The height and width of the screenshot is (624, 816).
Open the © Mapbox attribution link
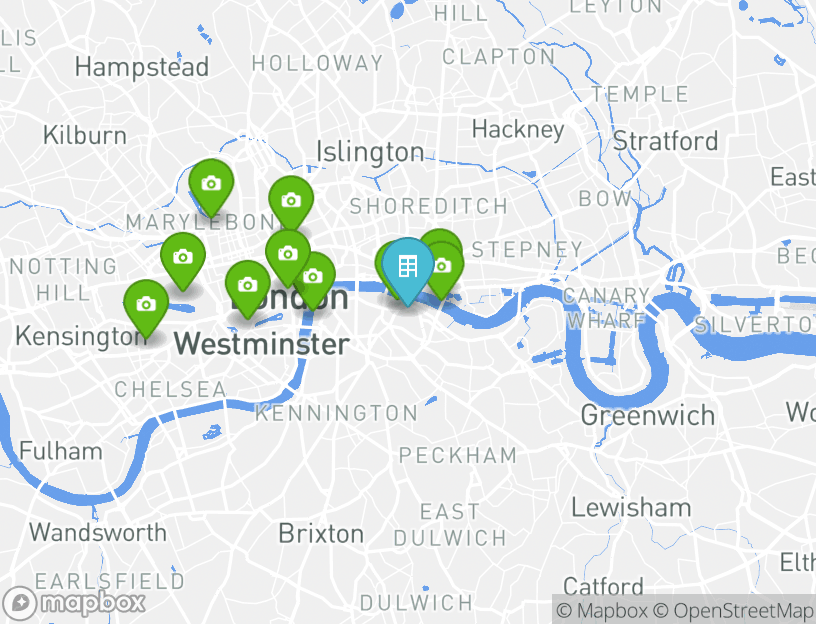(x=602, y=610)
